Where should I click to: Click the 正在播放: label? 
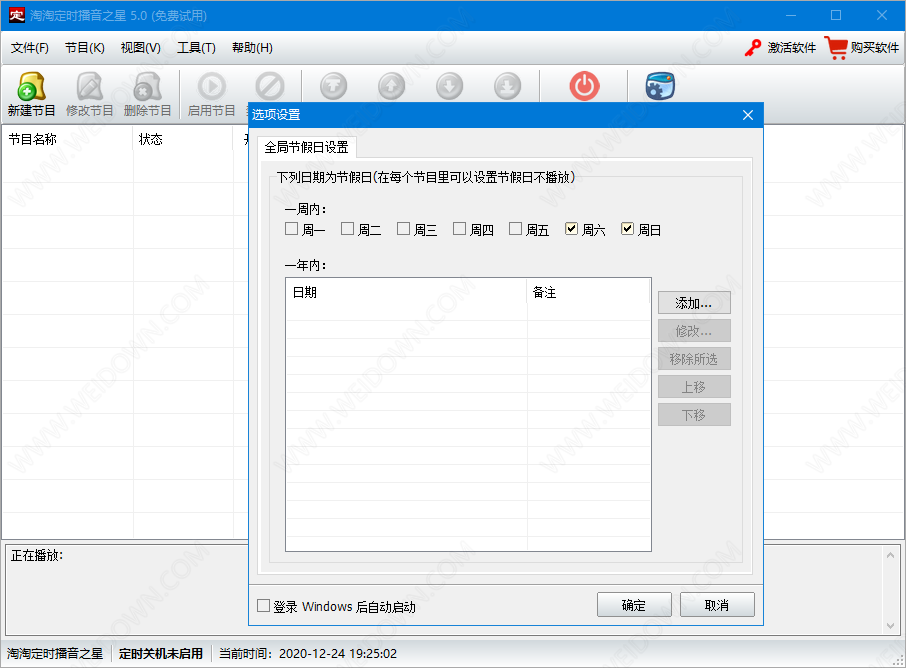coord(37,555)
